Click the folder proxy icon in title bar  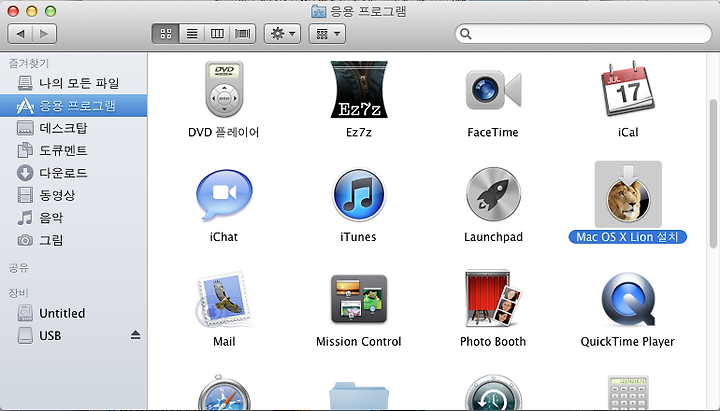318,11
